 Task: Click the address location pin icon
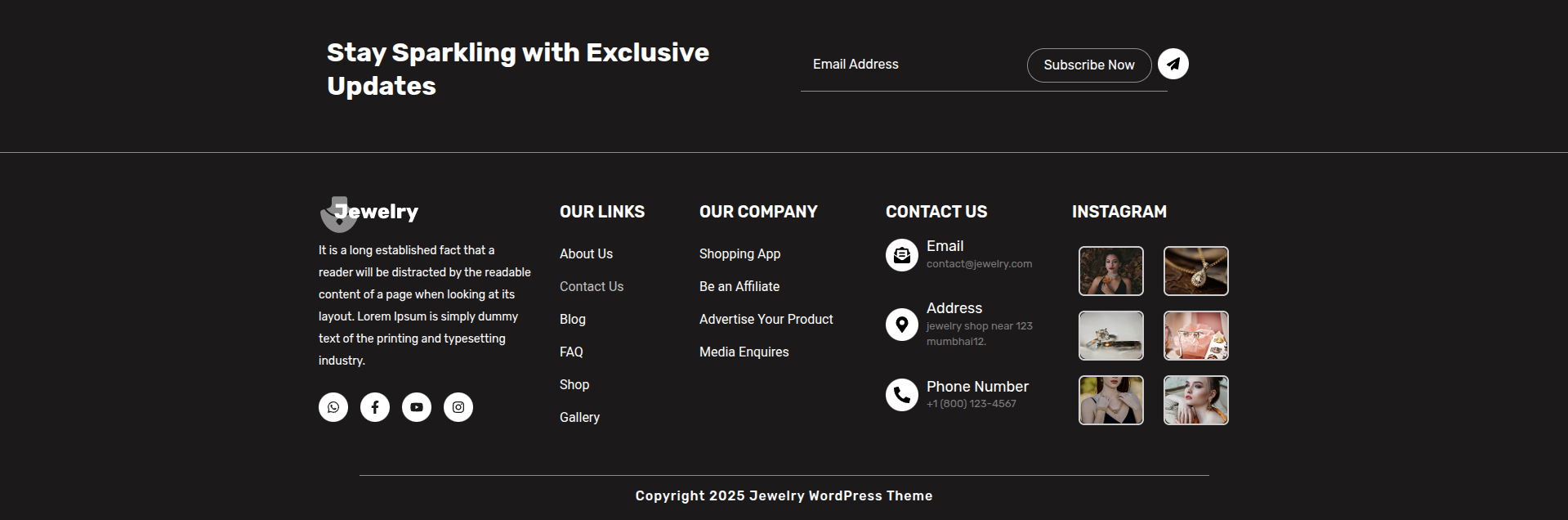point(902,325)
